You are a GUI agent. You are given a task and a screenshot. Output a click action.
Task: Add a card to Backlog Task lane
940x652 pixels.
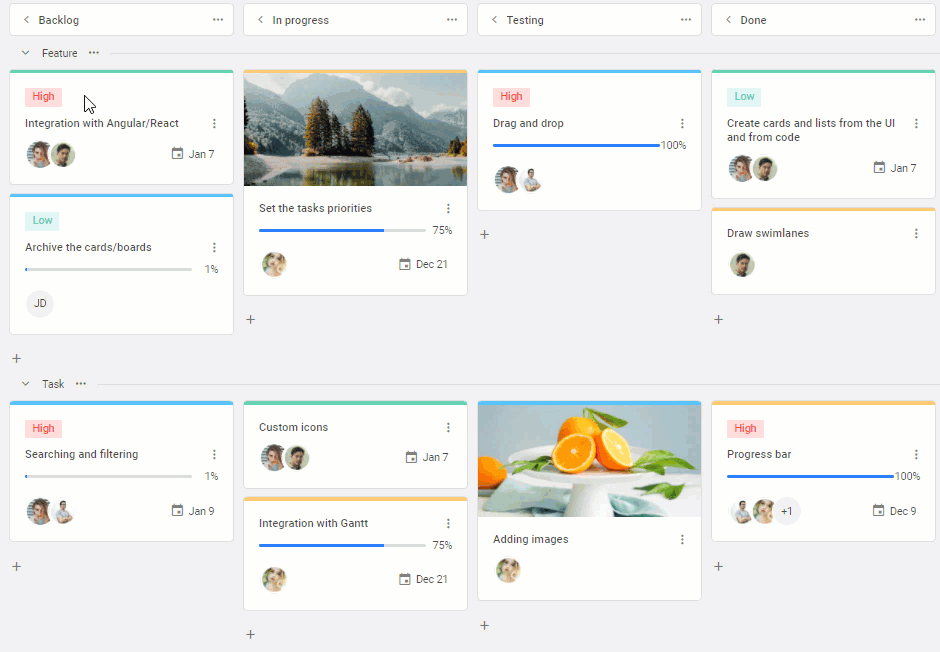(x=17, y=566)
